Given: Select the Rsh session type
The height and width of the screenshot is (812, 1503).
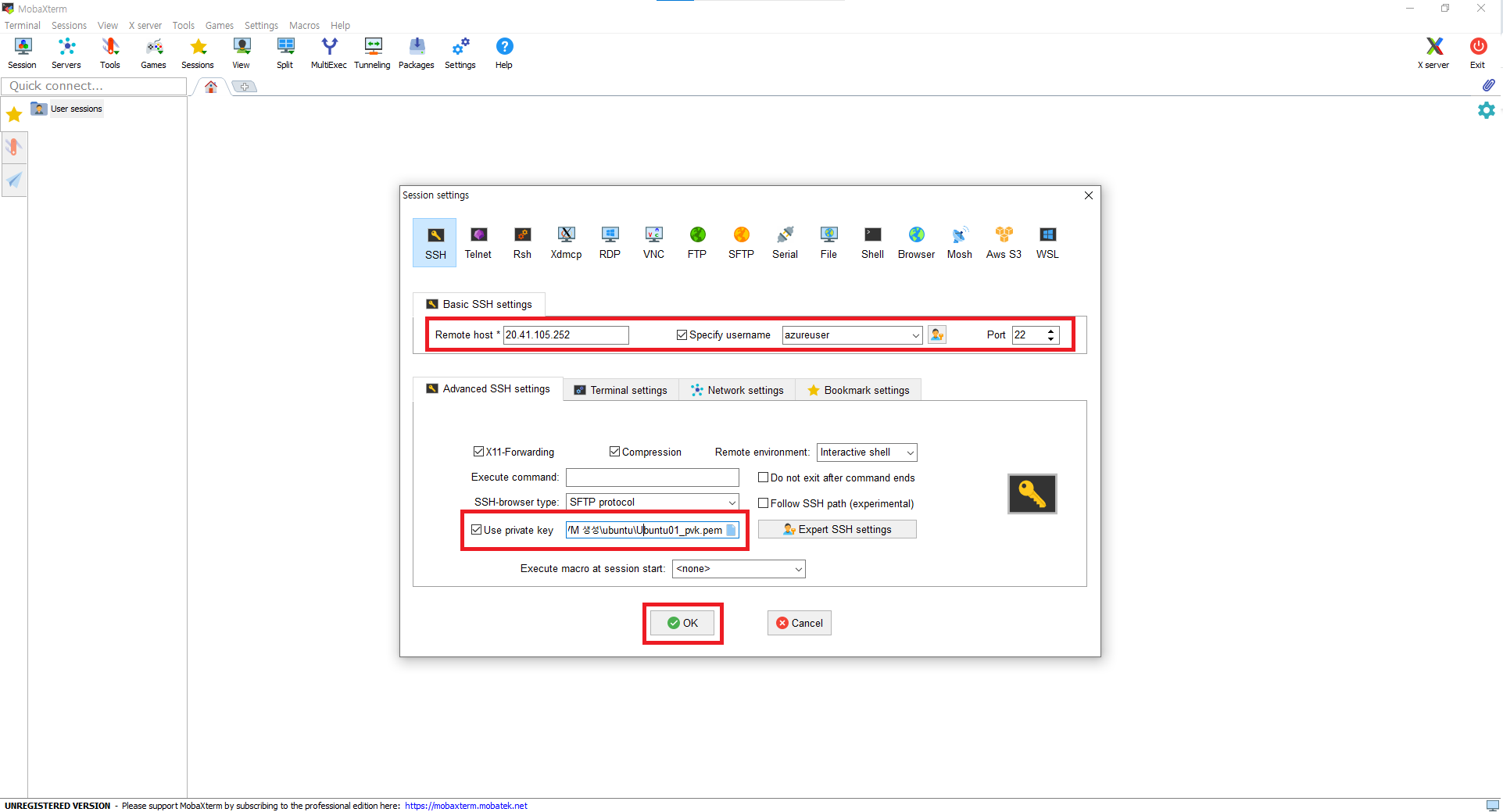Looking at the screenshot, I should 522,243.
